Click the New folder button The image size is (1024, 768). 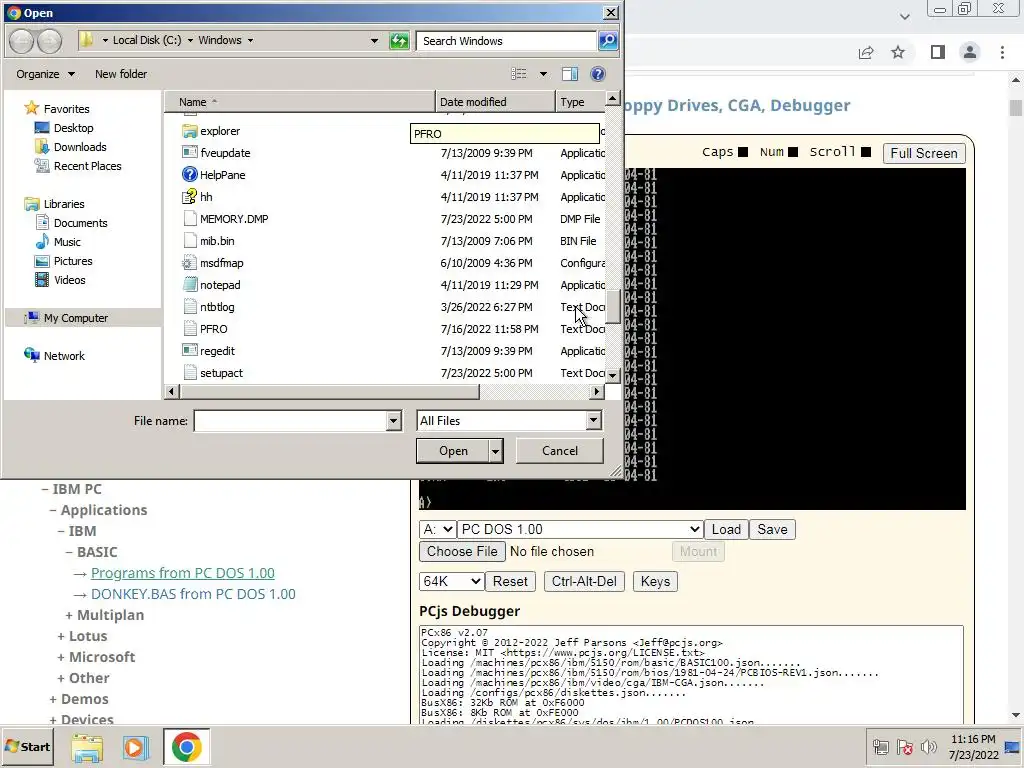121,74
